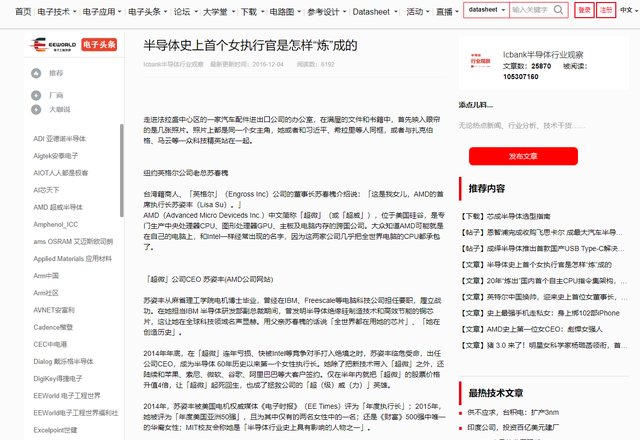Click the 大咖说 sidebar label

tap(60, 109)
